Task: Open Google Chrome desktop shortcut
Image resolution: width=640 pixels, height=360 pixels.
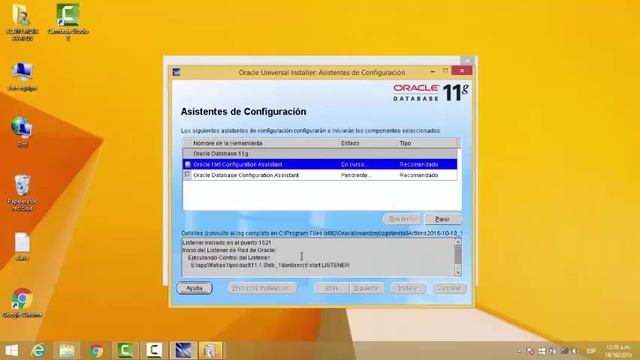Action: click(22, 303)
